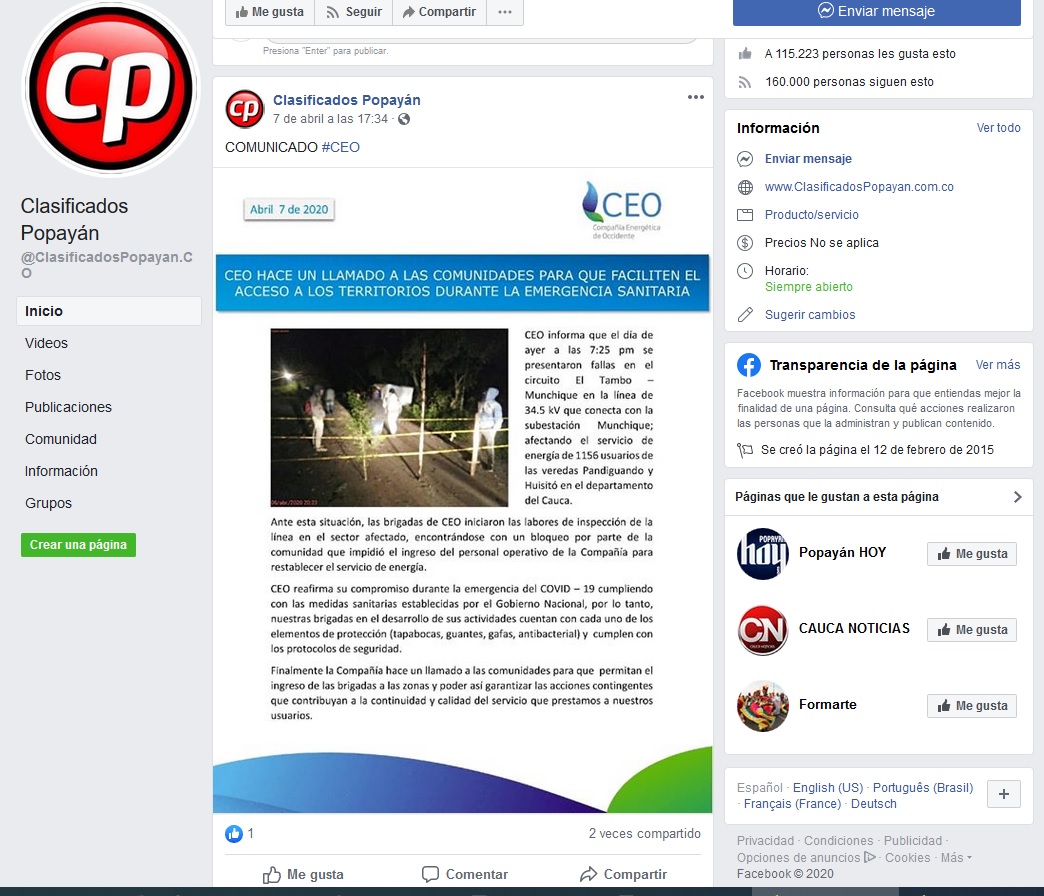Like the Popayán HOY page
This screenshot has height=896, width=1044.
pos(972,554)
